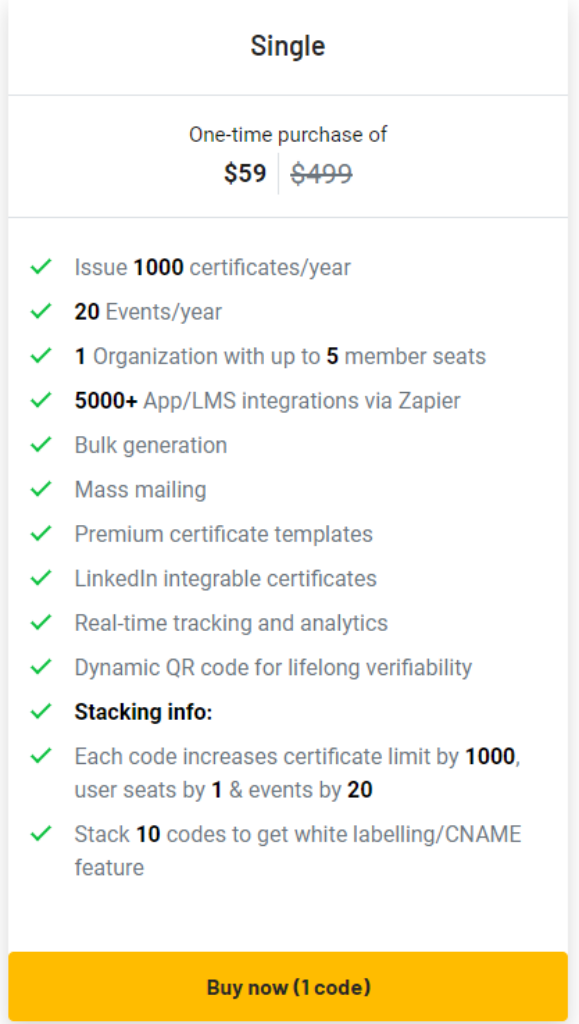Click the $59 discounted price
The height and width of the screenshot is (1024, 579).
tap(245, 174)
